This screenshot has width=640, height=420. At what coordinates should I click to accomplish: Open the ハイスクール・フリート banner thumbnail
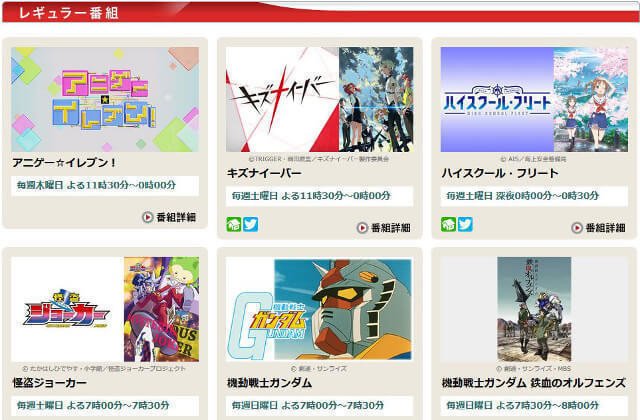[x=534, y=99]
